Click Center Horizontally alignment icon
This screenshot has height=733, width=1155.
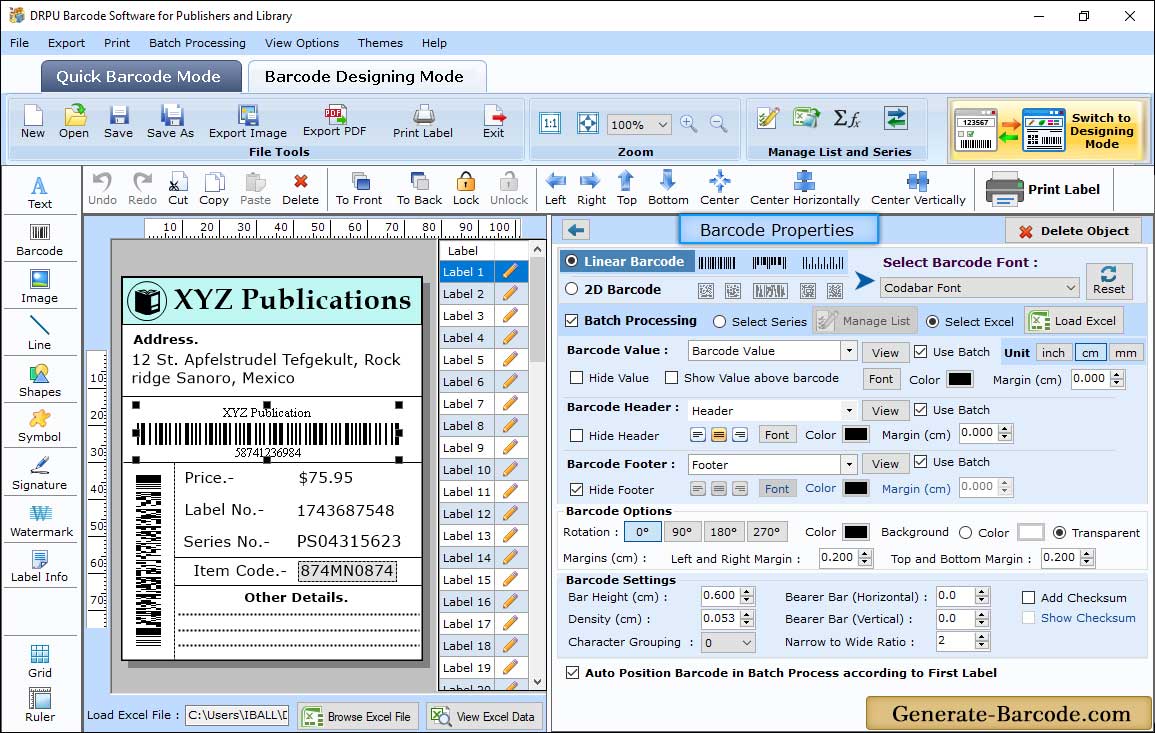pos(804,189)
